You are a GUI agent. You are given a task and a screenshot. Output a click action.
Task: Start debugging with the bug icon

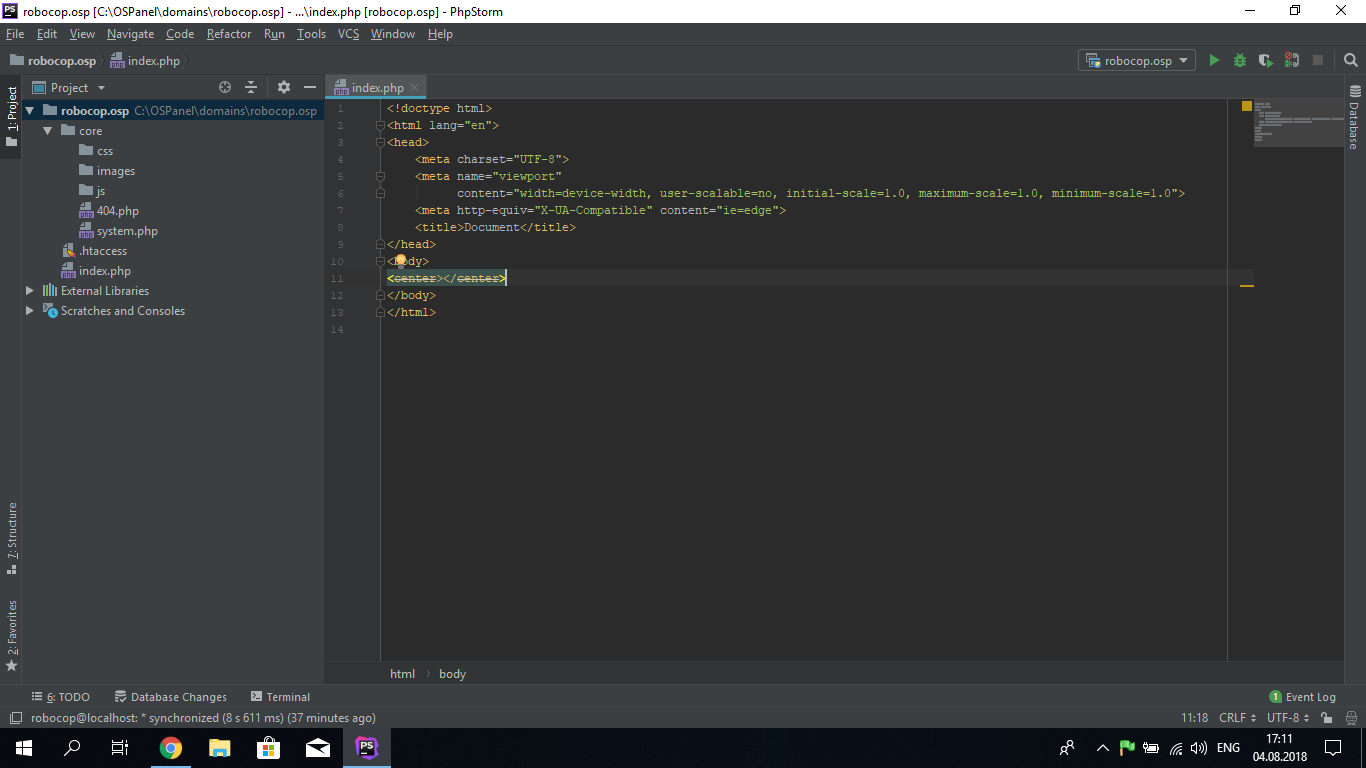(x=1240, y=61)
